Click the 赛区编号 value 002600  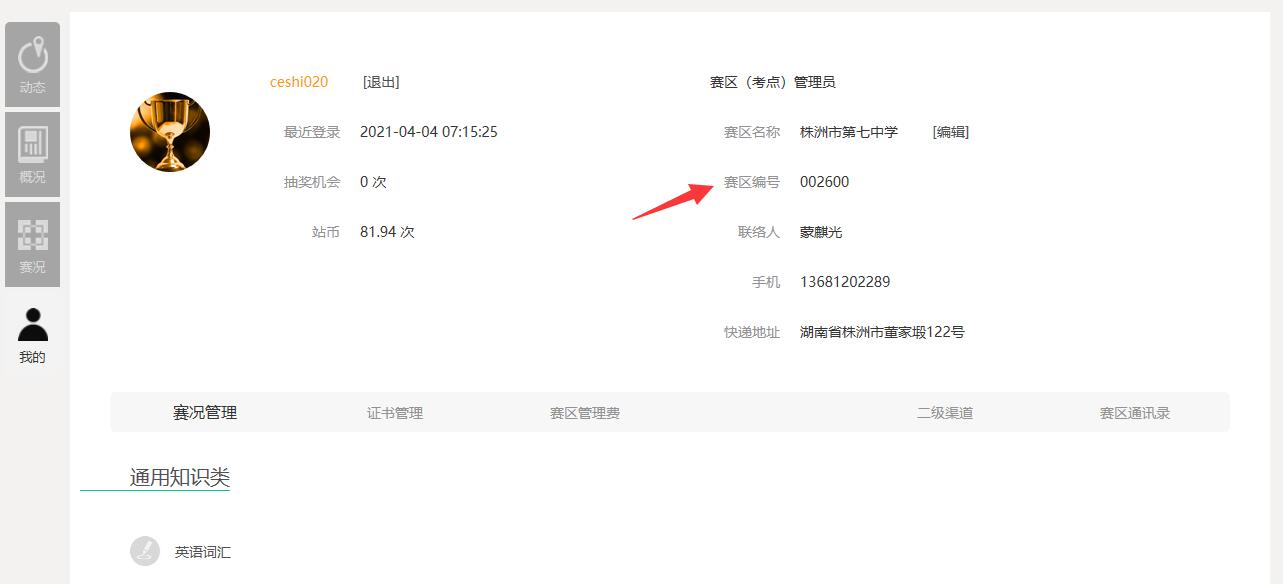[825, 182]
